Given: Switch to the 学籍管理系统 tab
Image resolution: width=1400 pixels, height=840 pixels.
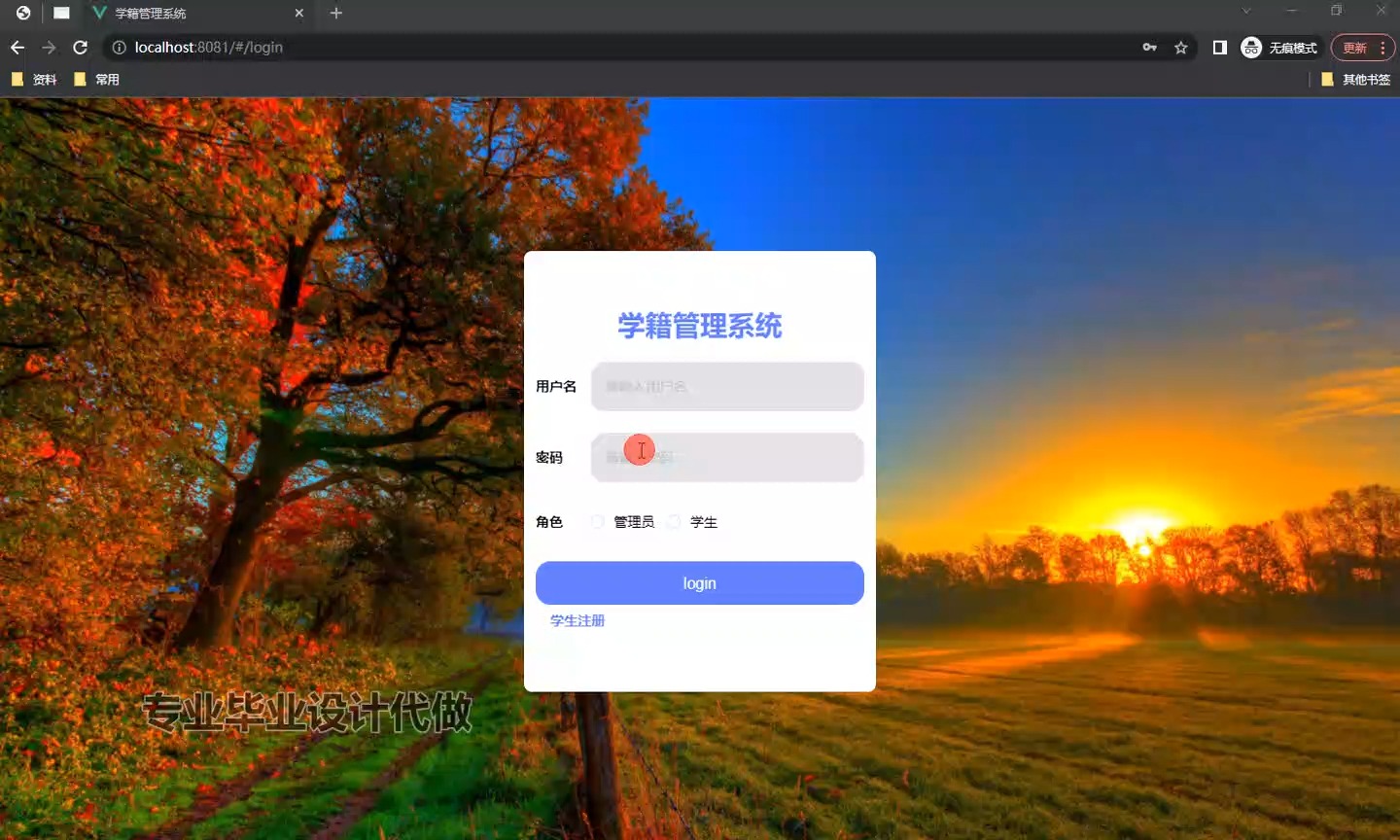Looking at the screenshot, I should 185,14.
